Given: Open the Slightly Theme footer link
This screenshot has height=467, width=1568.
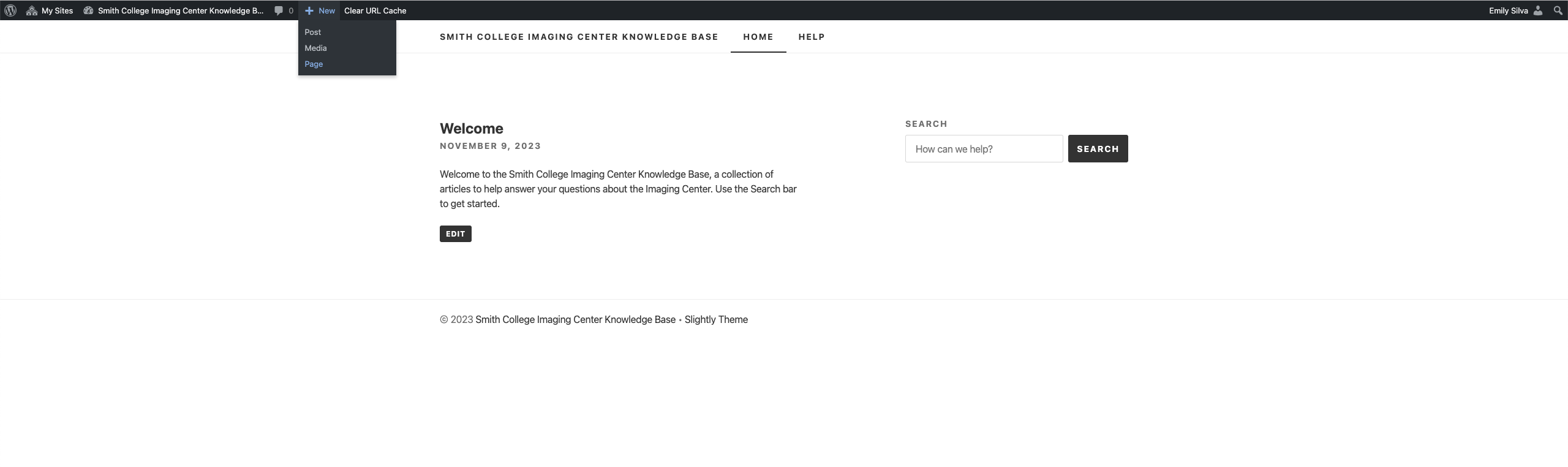Looking at the screenshot, I should pos(716,319).
